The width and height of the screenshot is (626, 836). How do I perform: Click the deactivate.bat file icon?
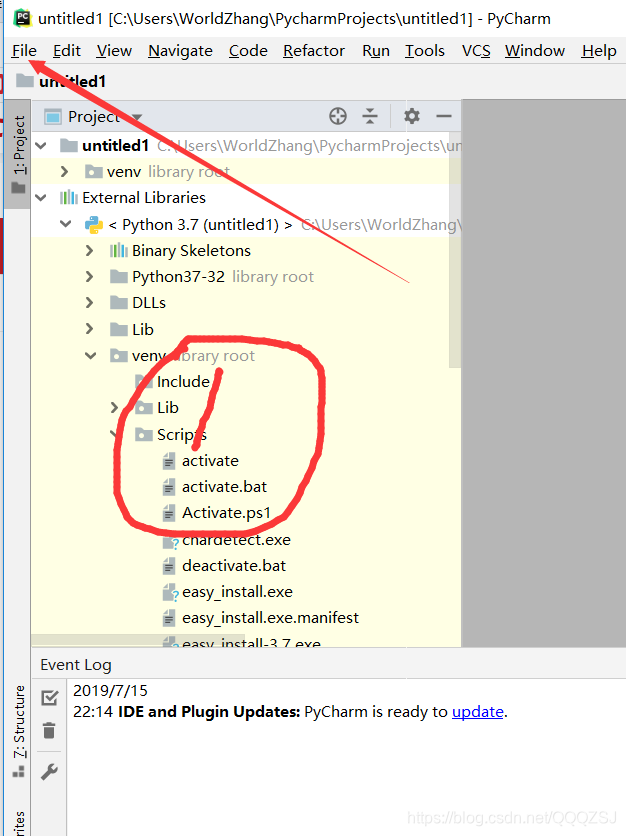168,566
